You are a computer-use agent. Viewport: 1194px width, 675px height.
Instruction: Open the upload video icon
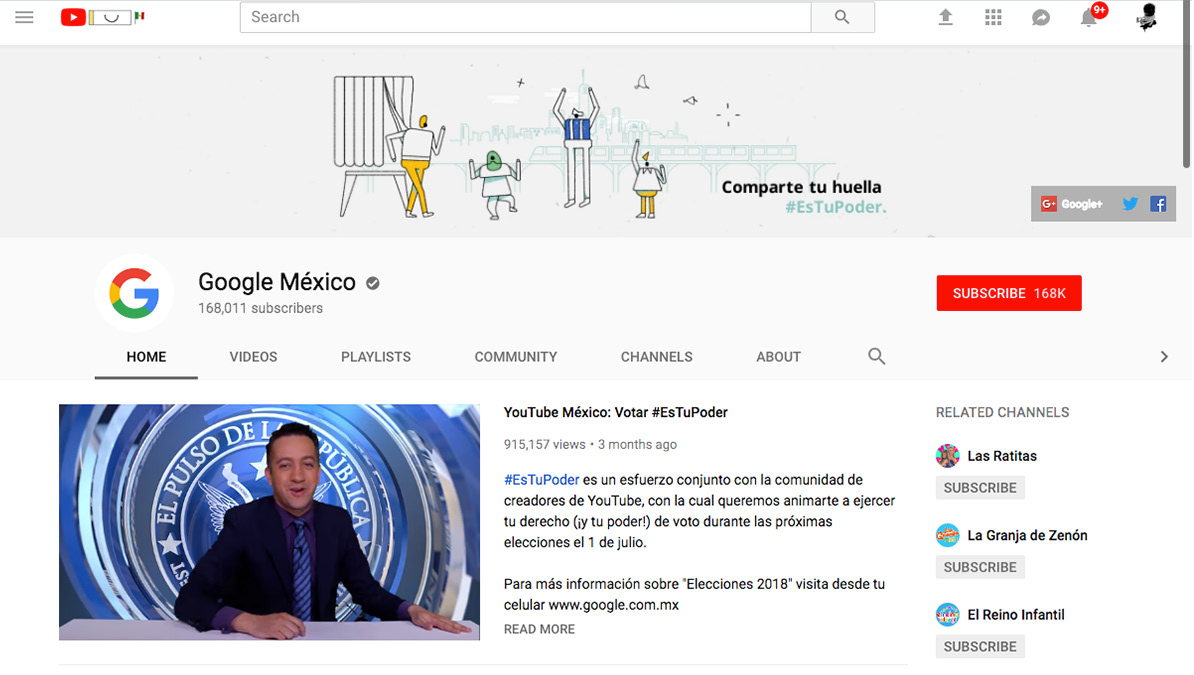click(x=945, y=17)
